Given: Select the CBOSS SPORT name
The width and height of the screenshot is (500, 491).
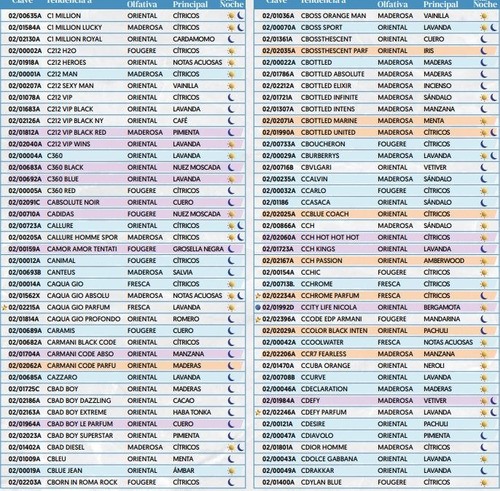Looking at the screenshot, I should tap(321, 27).
